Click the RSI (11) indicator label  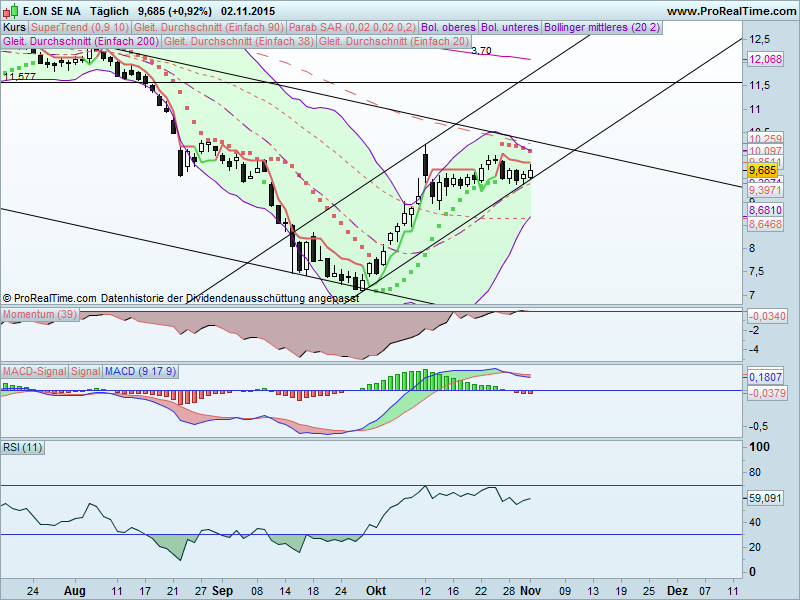click(23, 448)
